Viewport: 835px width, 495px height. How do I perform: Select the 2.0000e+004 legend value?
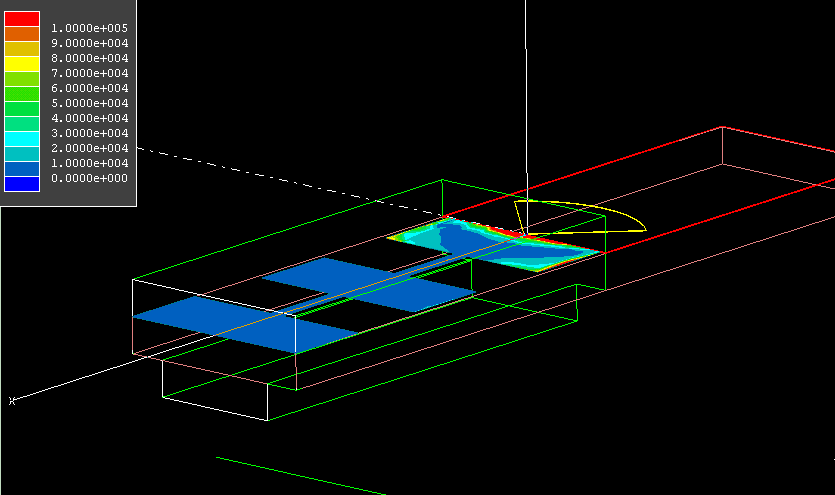[90, 148]
